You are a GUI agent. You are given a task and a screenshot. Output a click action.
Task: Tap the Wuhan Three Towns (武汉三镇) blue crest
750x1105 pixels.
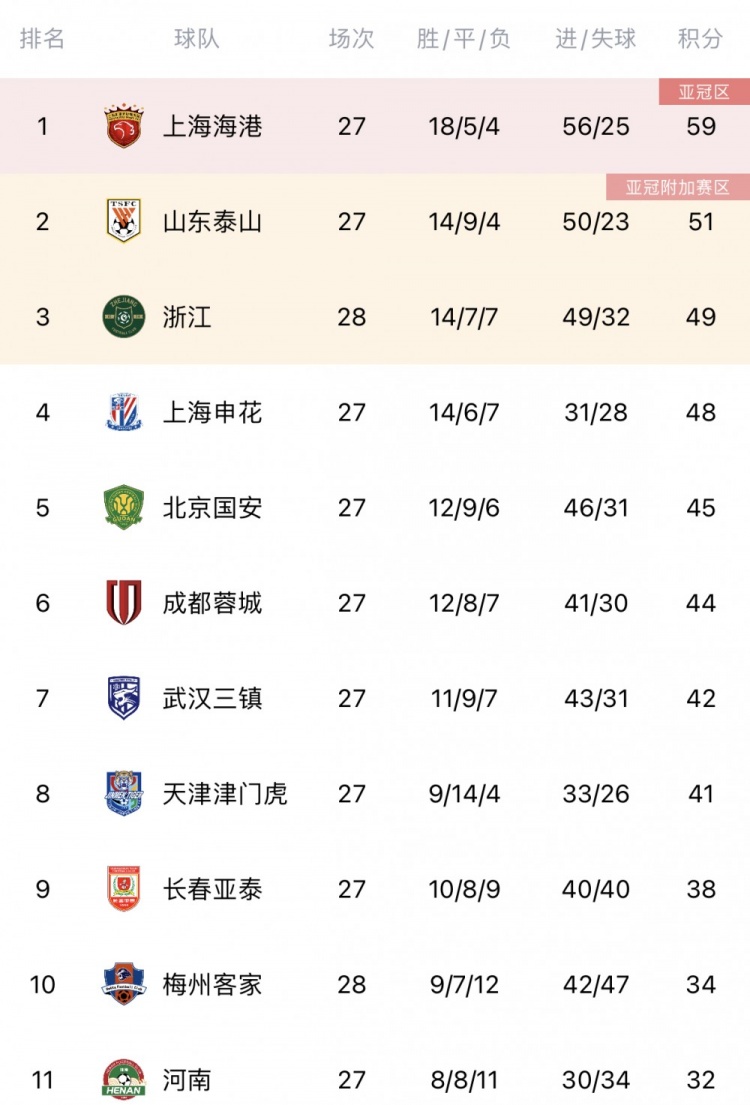tap(124, 698)
